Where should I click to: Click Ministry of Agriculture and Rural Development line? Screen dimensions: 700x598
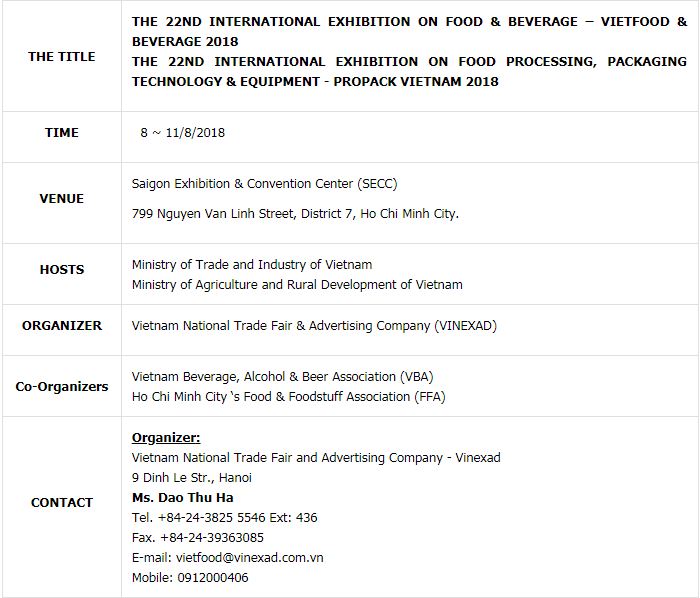click(x=297, y=285)
